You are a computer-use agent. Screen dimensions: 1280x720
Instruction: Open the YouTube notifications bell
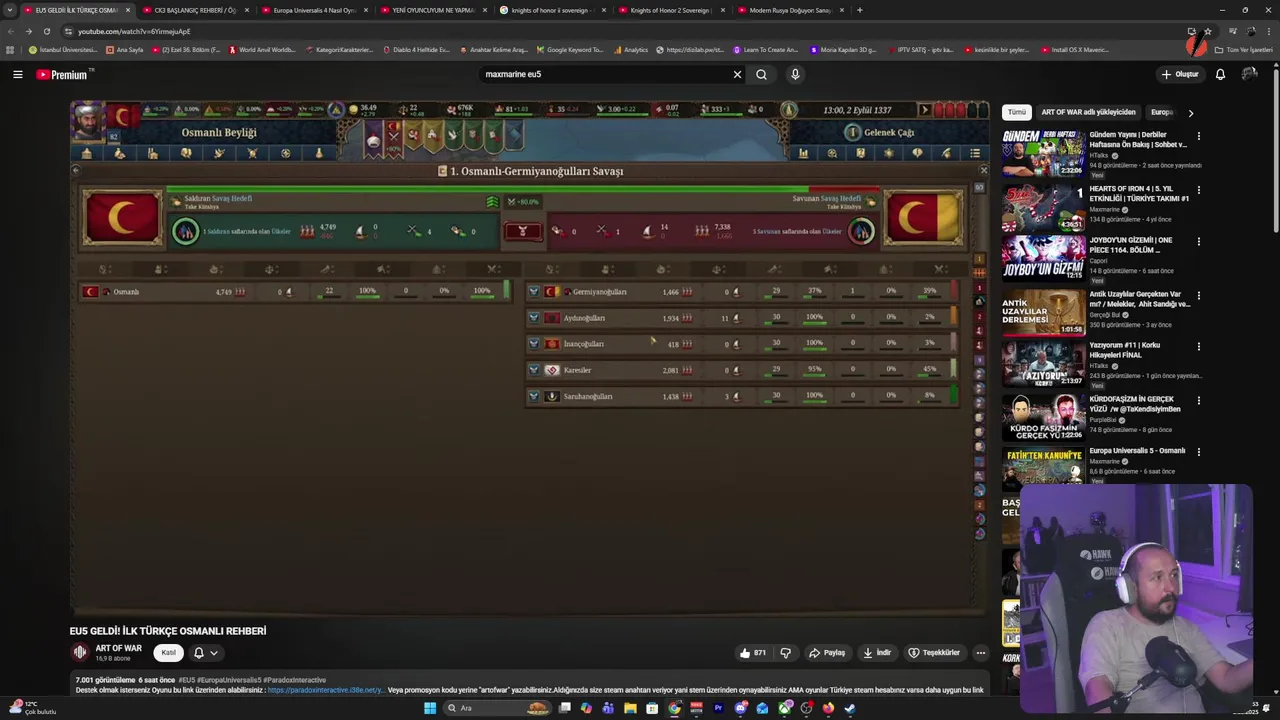(x=1220, y=74)
